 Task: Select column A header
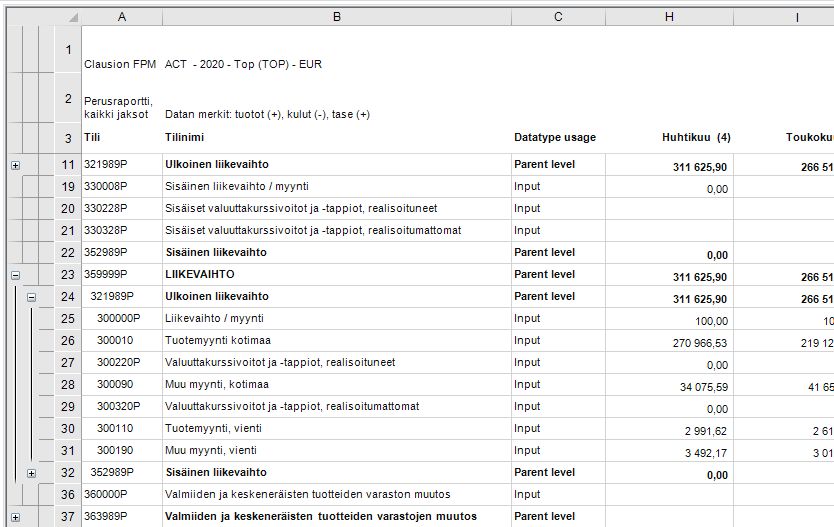[122, 17]
